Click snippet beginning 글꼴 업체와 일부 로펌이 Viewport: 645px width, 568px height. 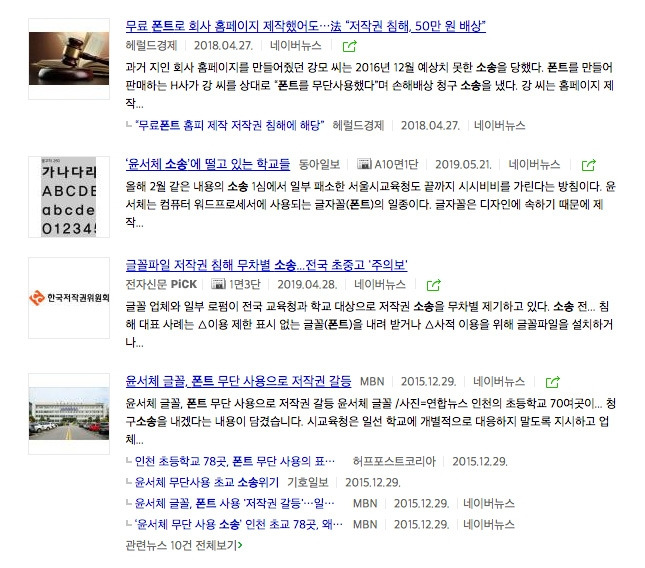point(369,324)
